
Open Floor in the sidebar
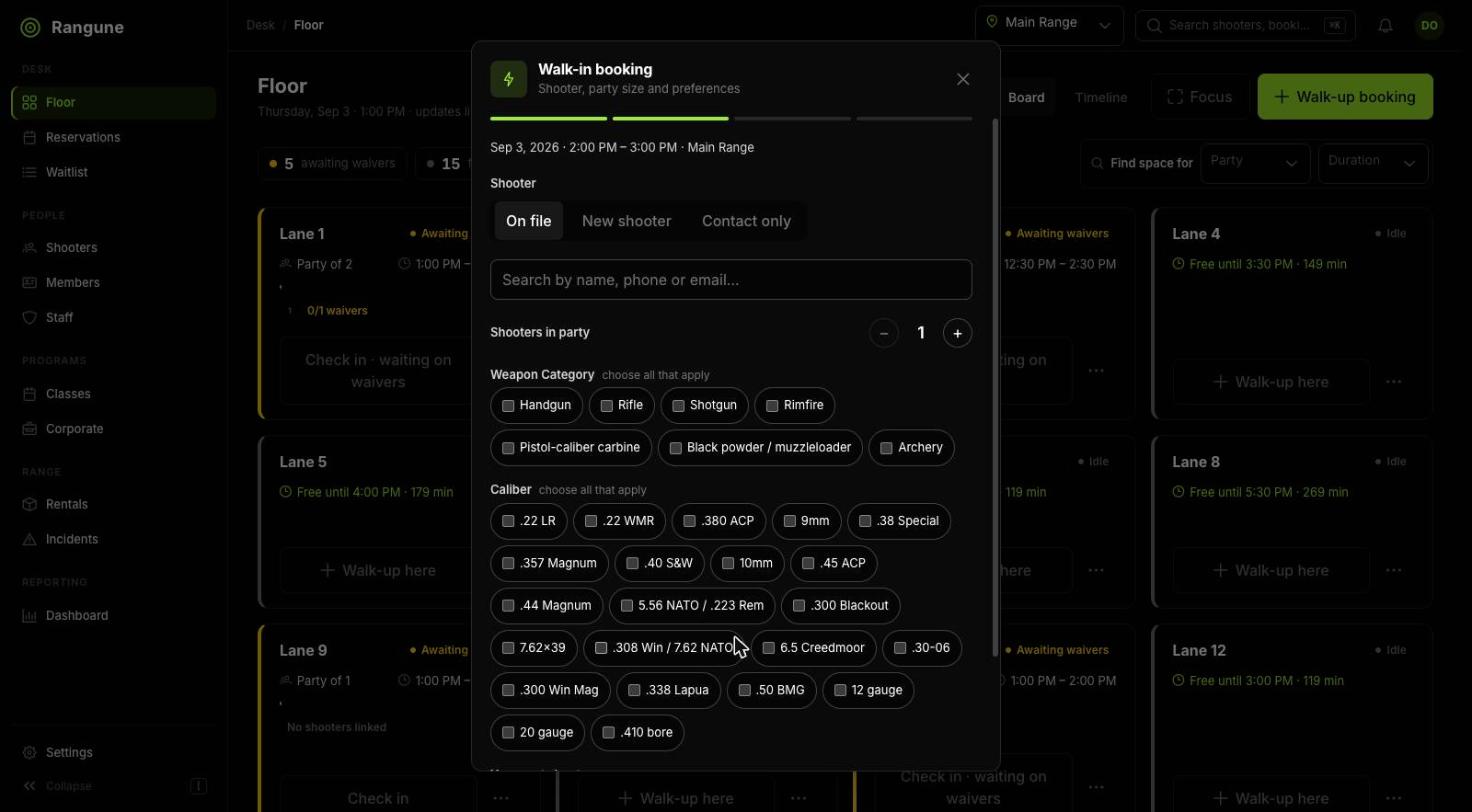point(113,102)
